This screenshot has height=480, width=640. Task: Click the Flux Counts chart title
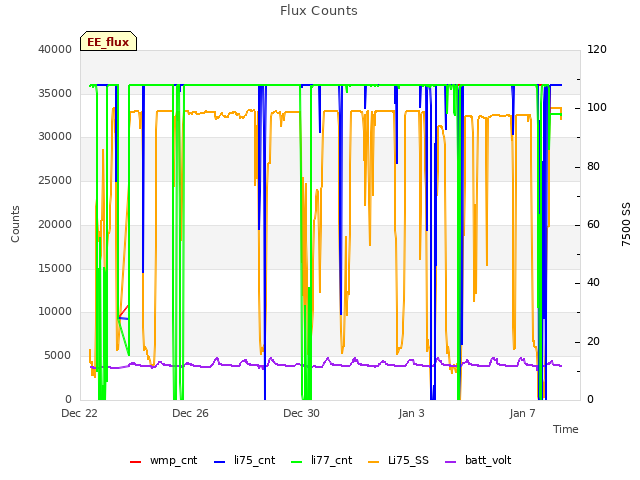319,11
